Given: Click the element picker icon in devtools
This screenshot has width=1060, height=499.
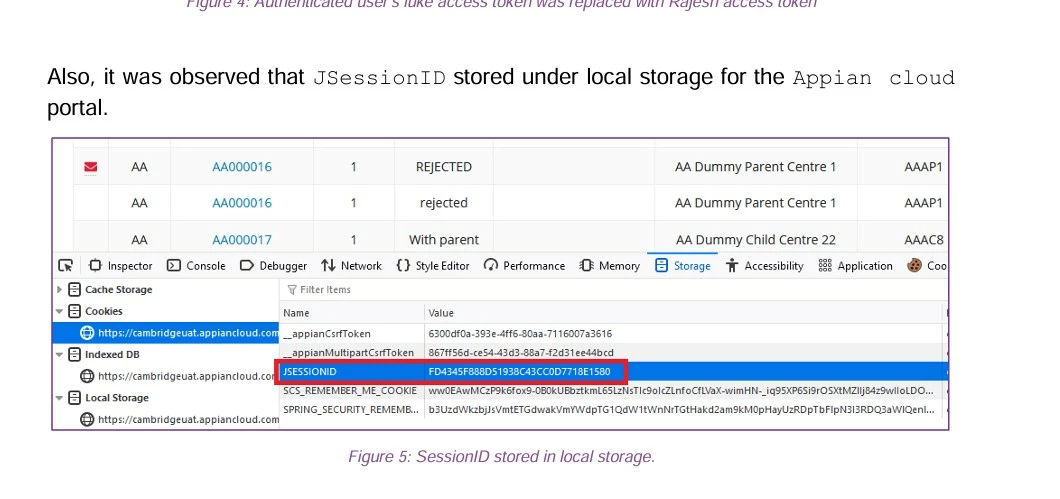Looking at the screenshot, I should tap(66, 266).
